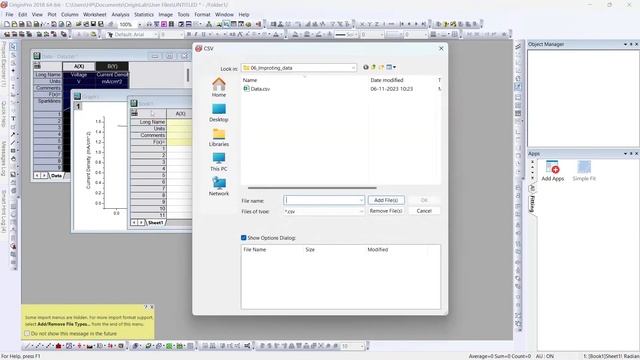The image size is (640, 360).
Task: Open the File menu
Action: (9, 14)
